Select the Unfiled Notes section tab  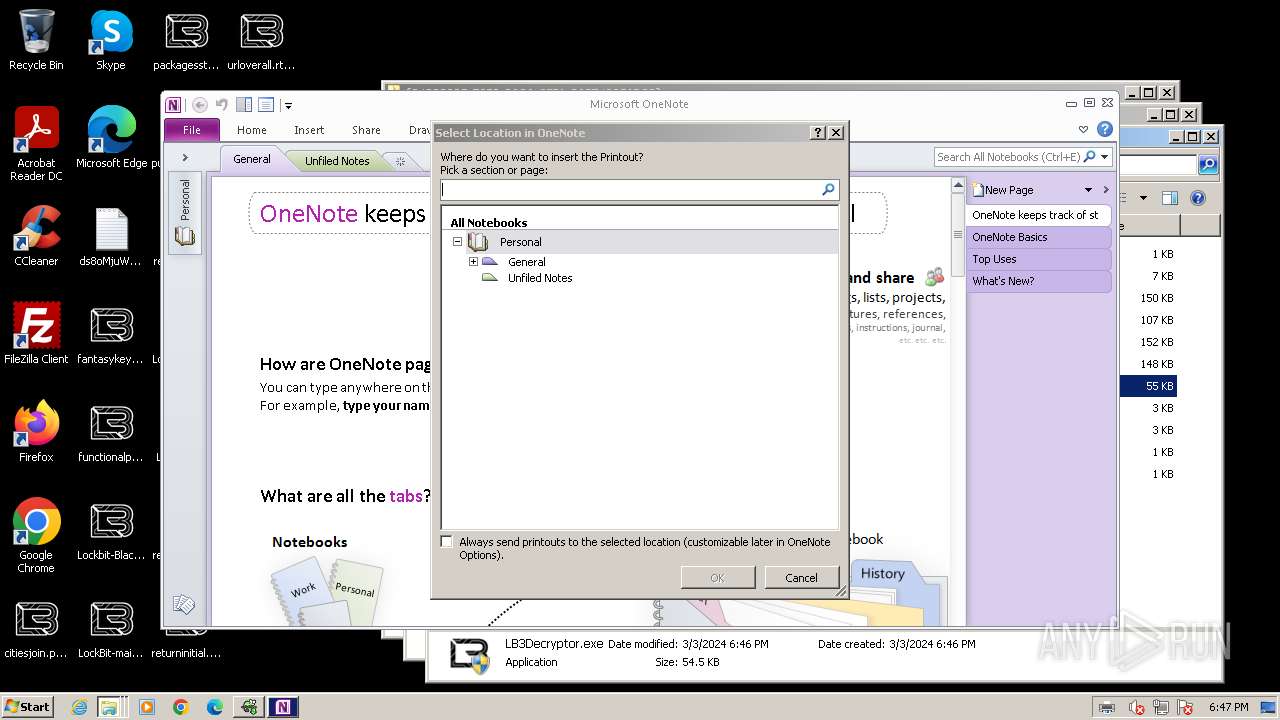pos(337,160)
